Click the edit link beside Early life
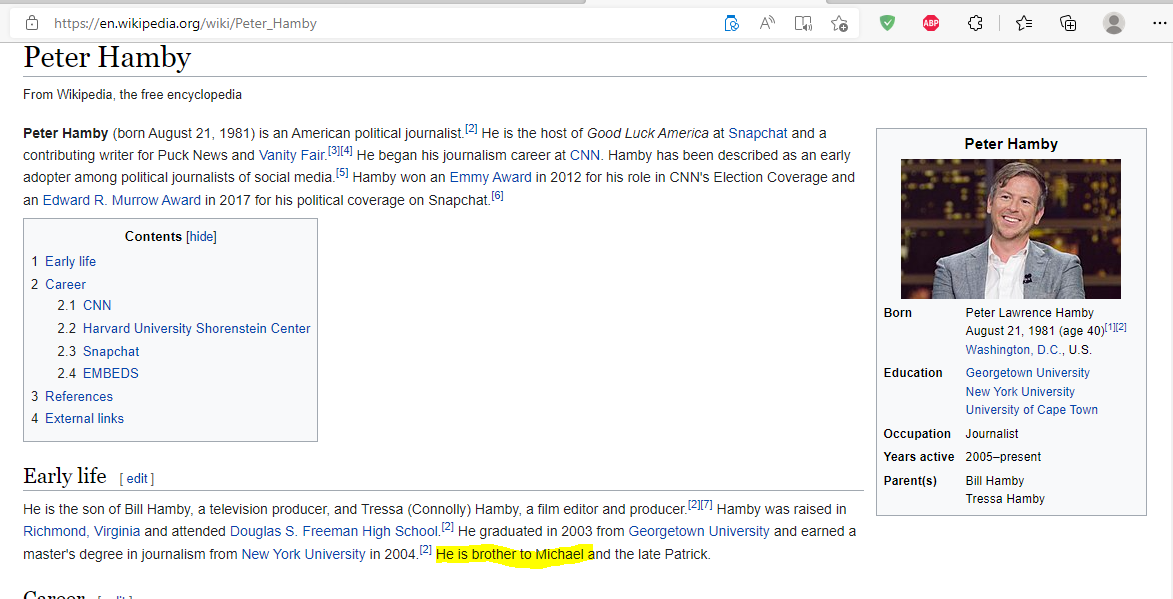 point(137,479)
